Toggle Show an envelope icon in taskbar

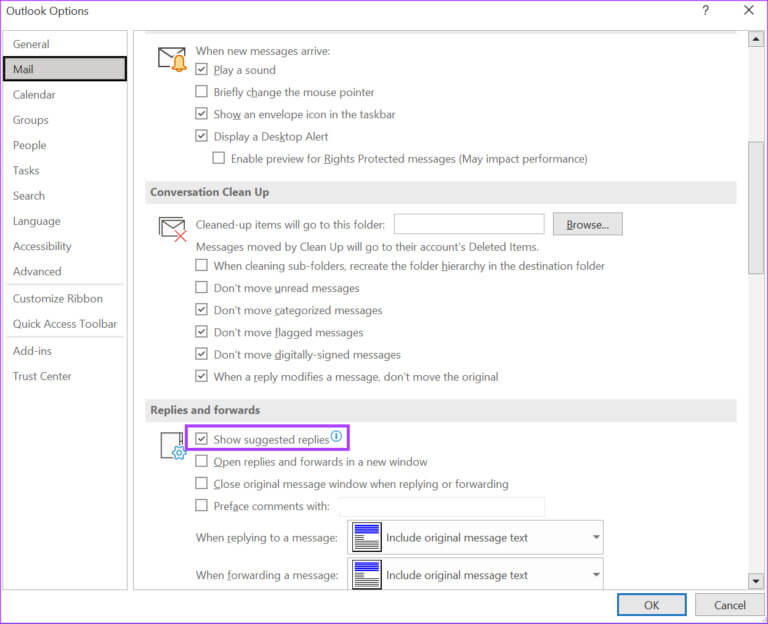(x=201, y=113)
